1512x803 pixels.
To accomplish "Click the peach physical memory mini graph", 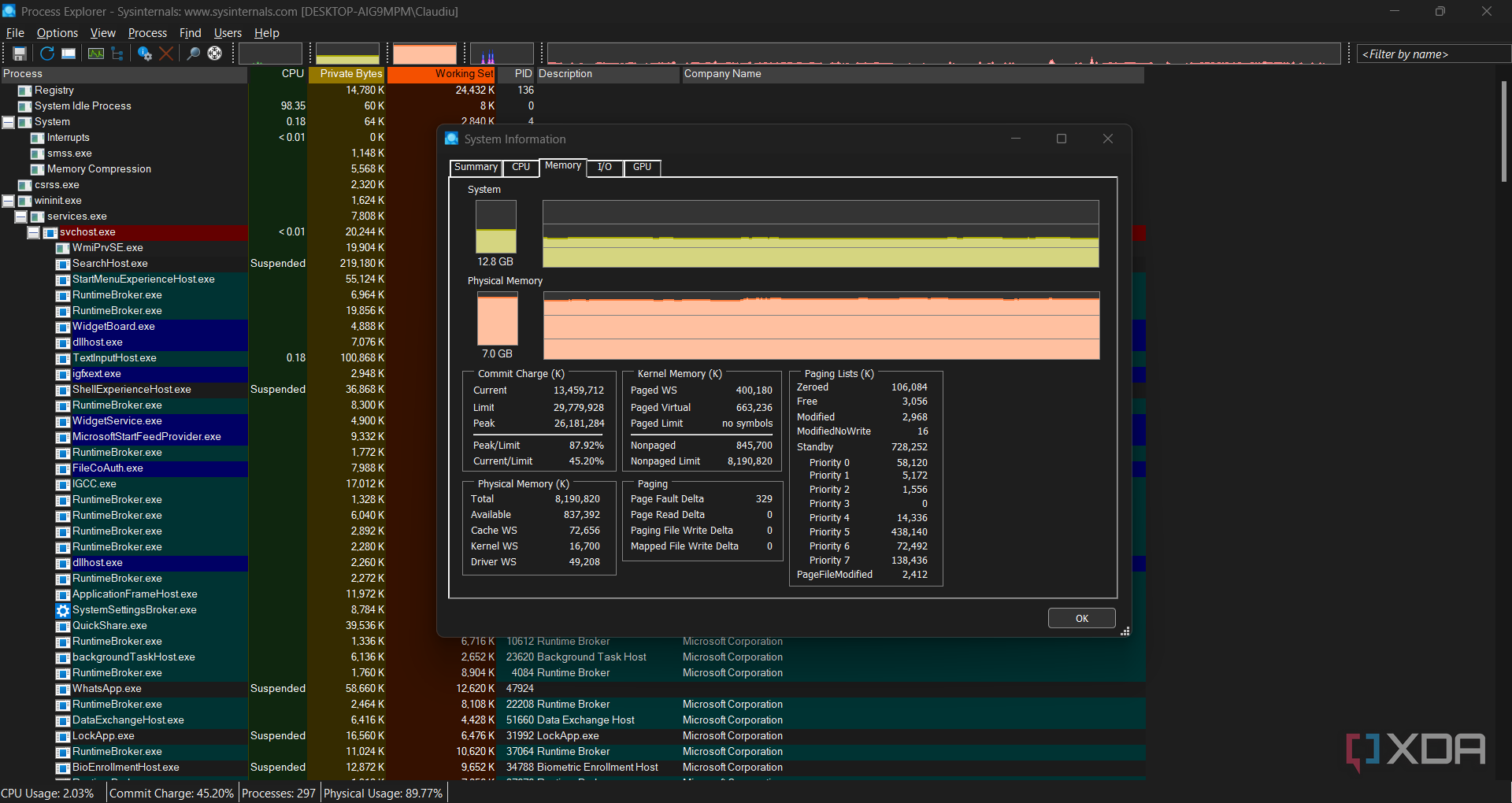I will click(x=424, y=54).
